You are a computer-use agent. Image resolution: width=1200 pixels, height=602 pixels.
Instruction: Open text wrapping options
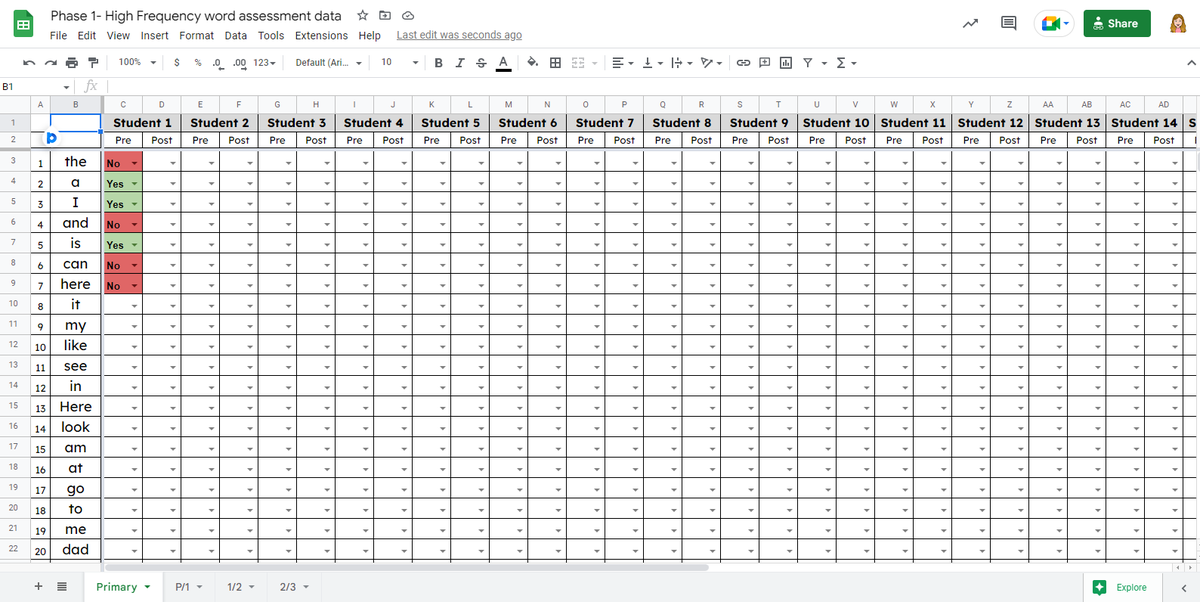click(680, 62)
